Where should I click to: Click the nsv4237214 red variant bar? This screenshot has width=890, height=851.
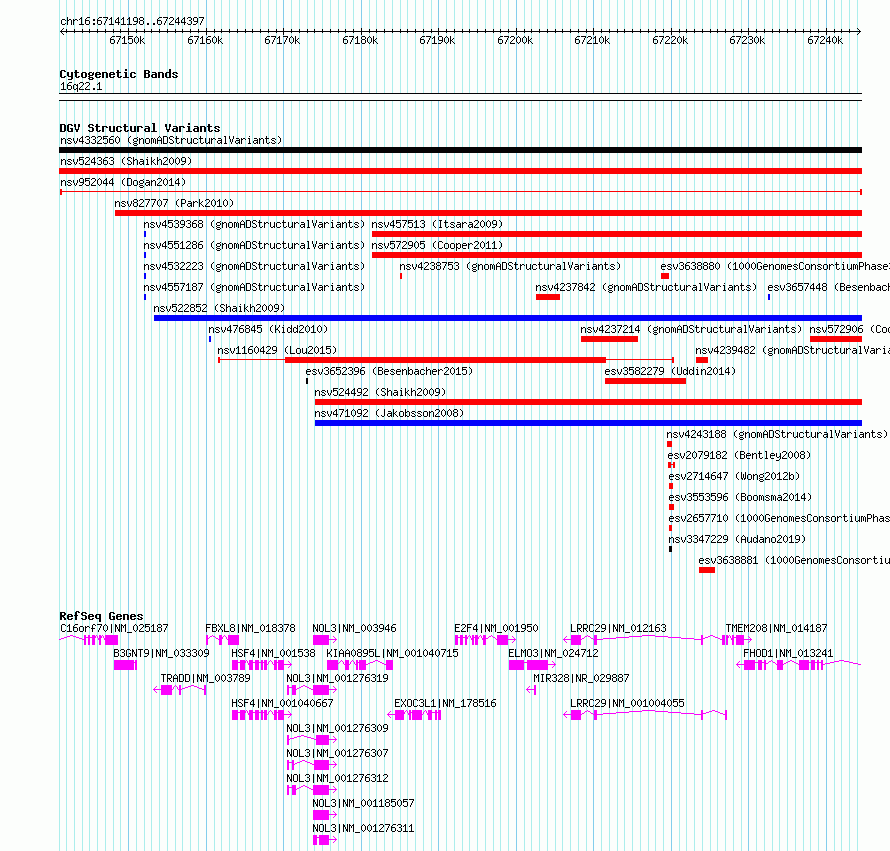[x=609, y=339]
